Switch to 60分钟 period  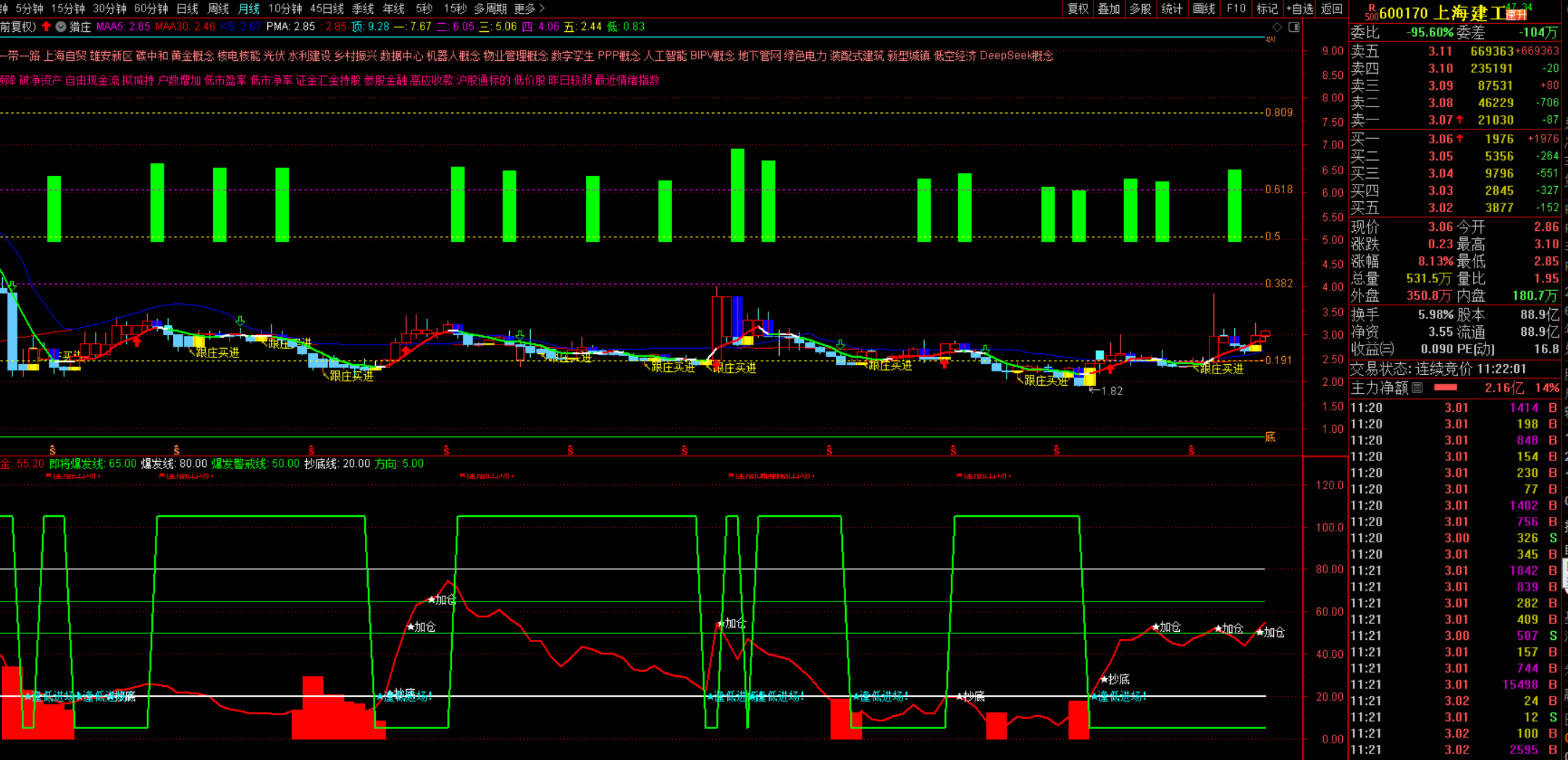point(151,9)
